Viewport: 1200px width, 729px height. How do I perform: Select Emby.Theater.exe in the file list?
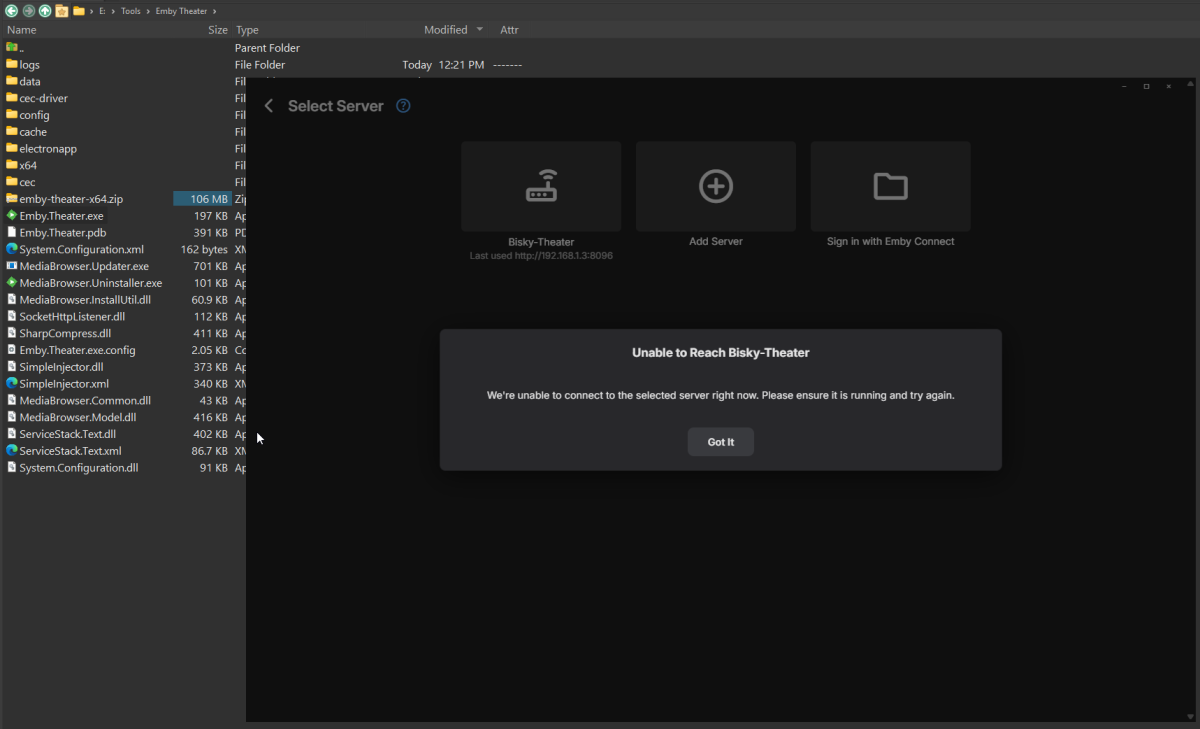61,216
